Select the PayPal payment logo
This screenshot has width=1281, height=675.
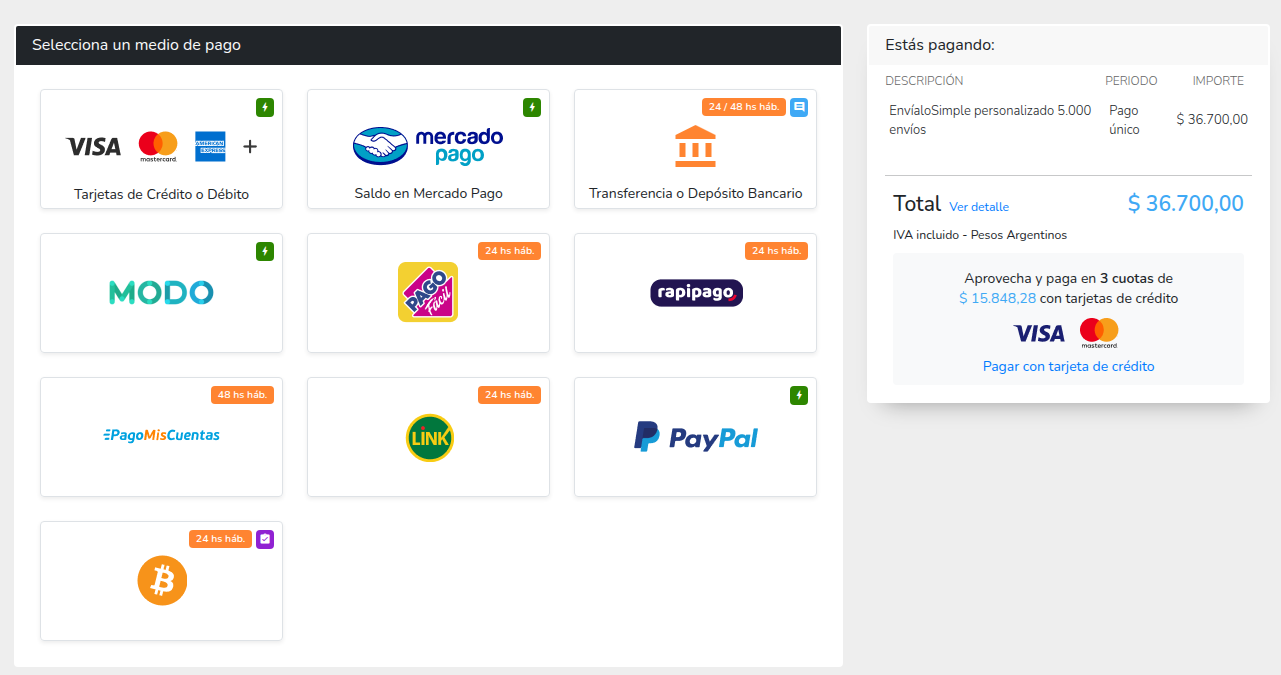696,437
